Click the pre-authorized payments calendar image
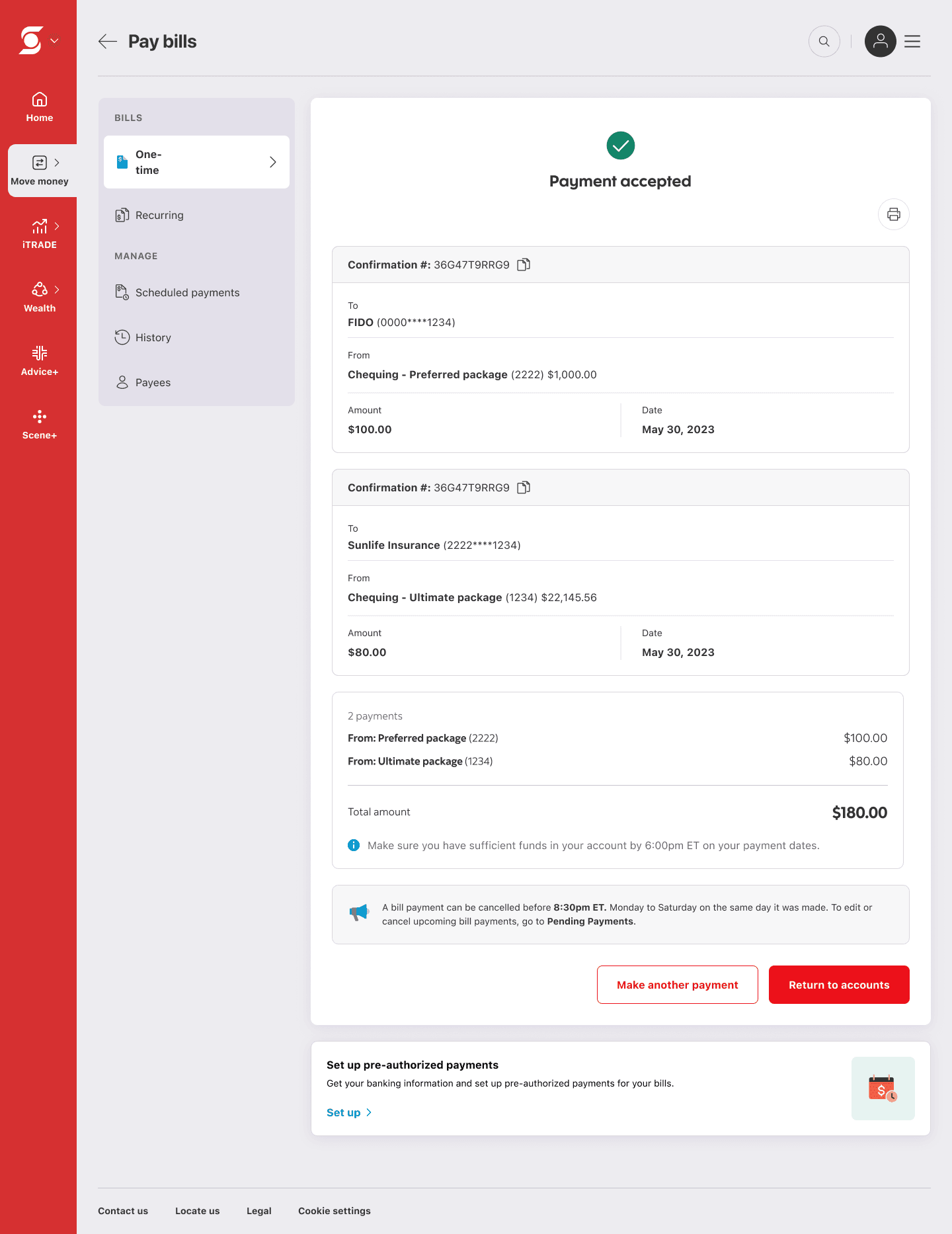952x1234 pixels. tap(883, 1089)
